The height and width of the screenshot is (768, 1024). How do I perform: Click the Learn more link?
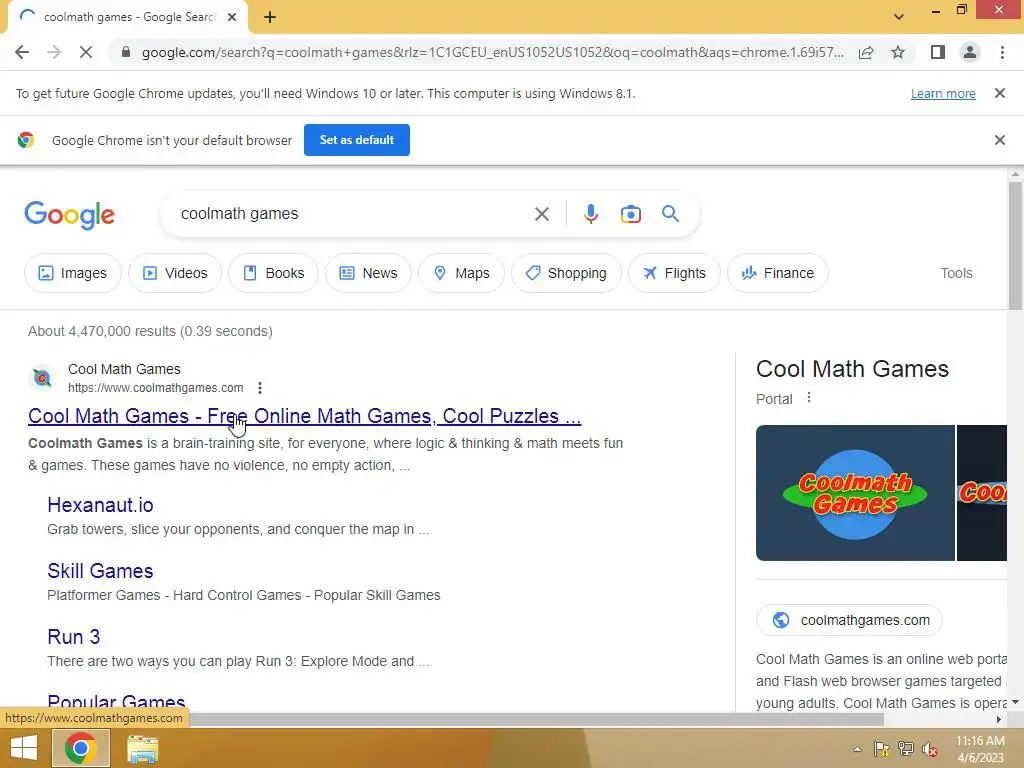(x=943, y=93)
